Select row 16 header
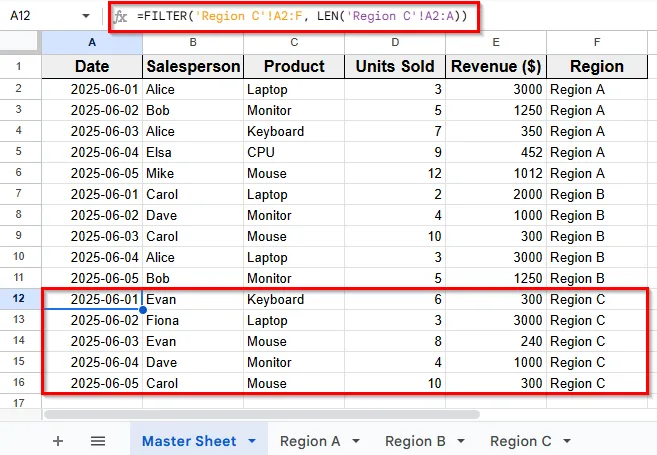The image size is (657, 455). click(20, 383)
